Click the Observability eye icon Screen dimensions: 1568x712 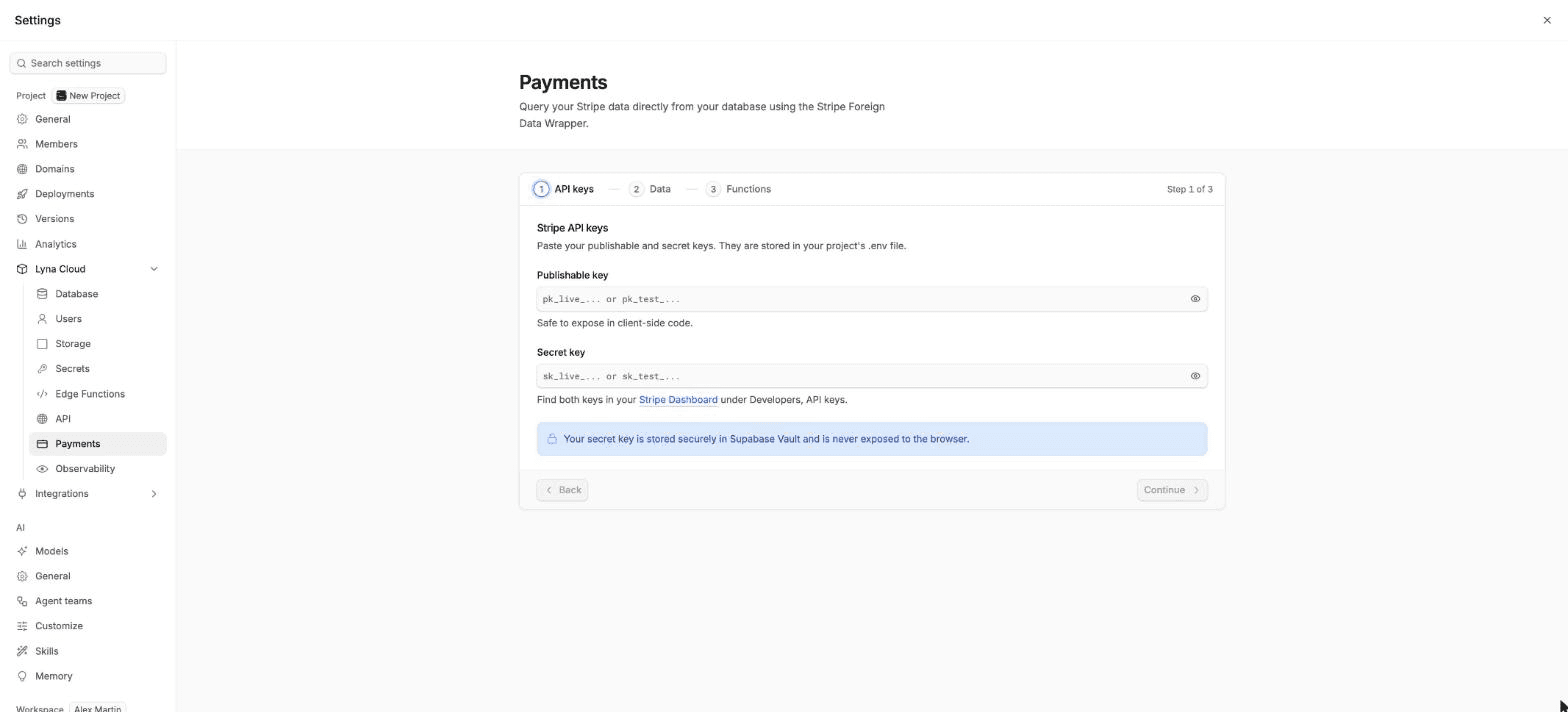pos(42,469)
